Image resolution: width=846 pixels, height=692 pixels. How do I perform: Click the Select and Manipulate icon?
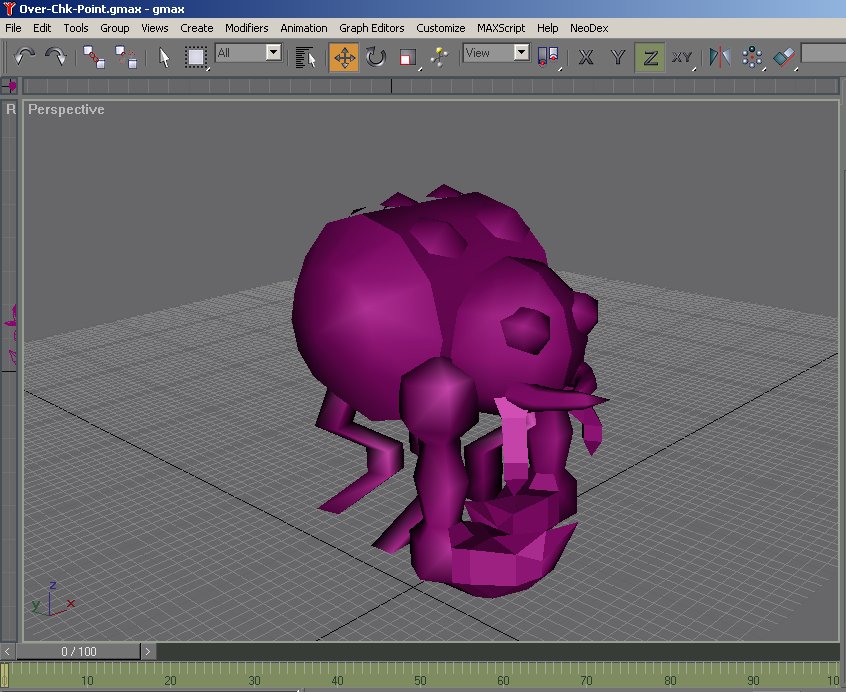pos(440,57)
